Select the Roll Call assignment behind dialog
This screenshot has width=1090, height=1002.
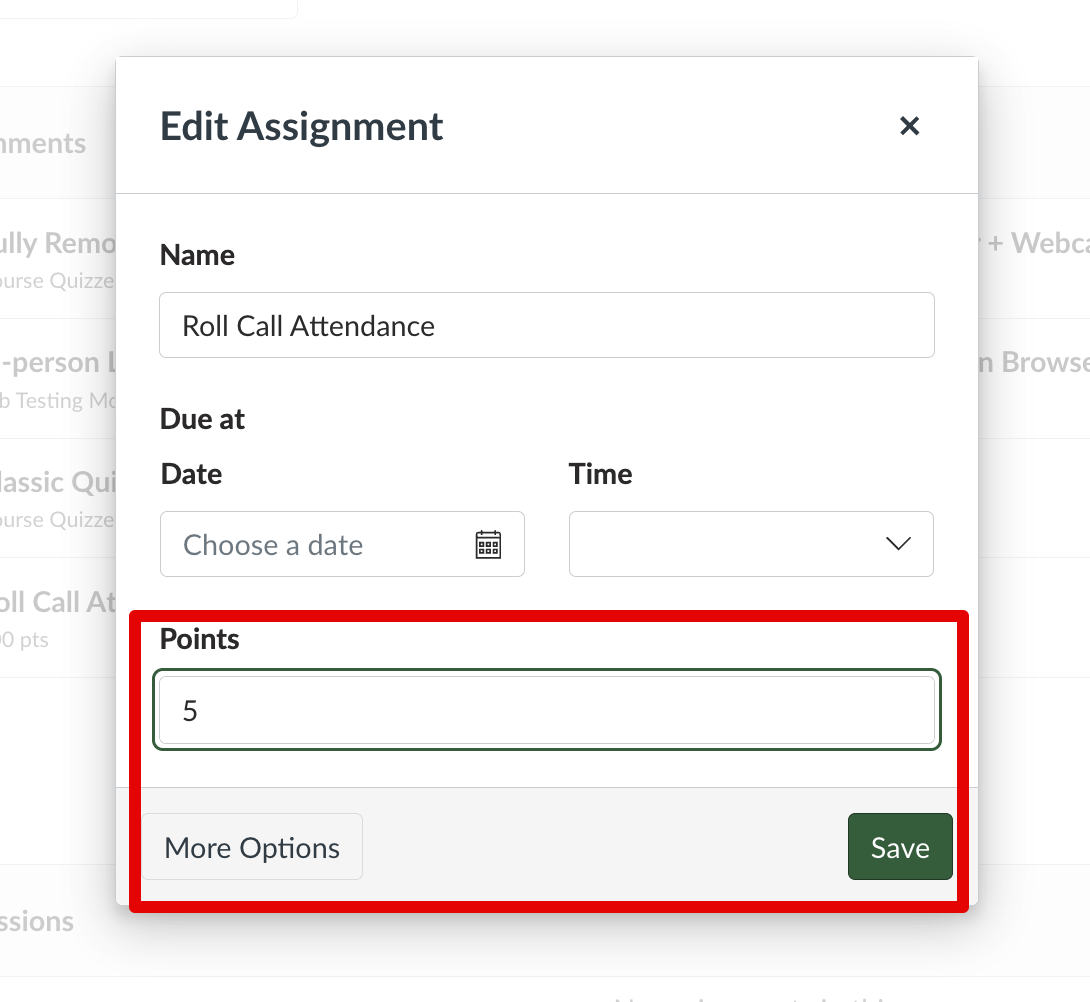pyautogui.click(x=58, y=602)
